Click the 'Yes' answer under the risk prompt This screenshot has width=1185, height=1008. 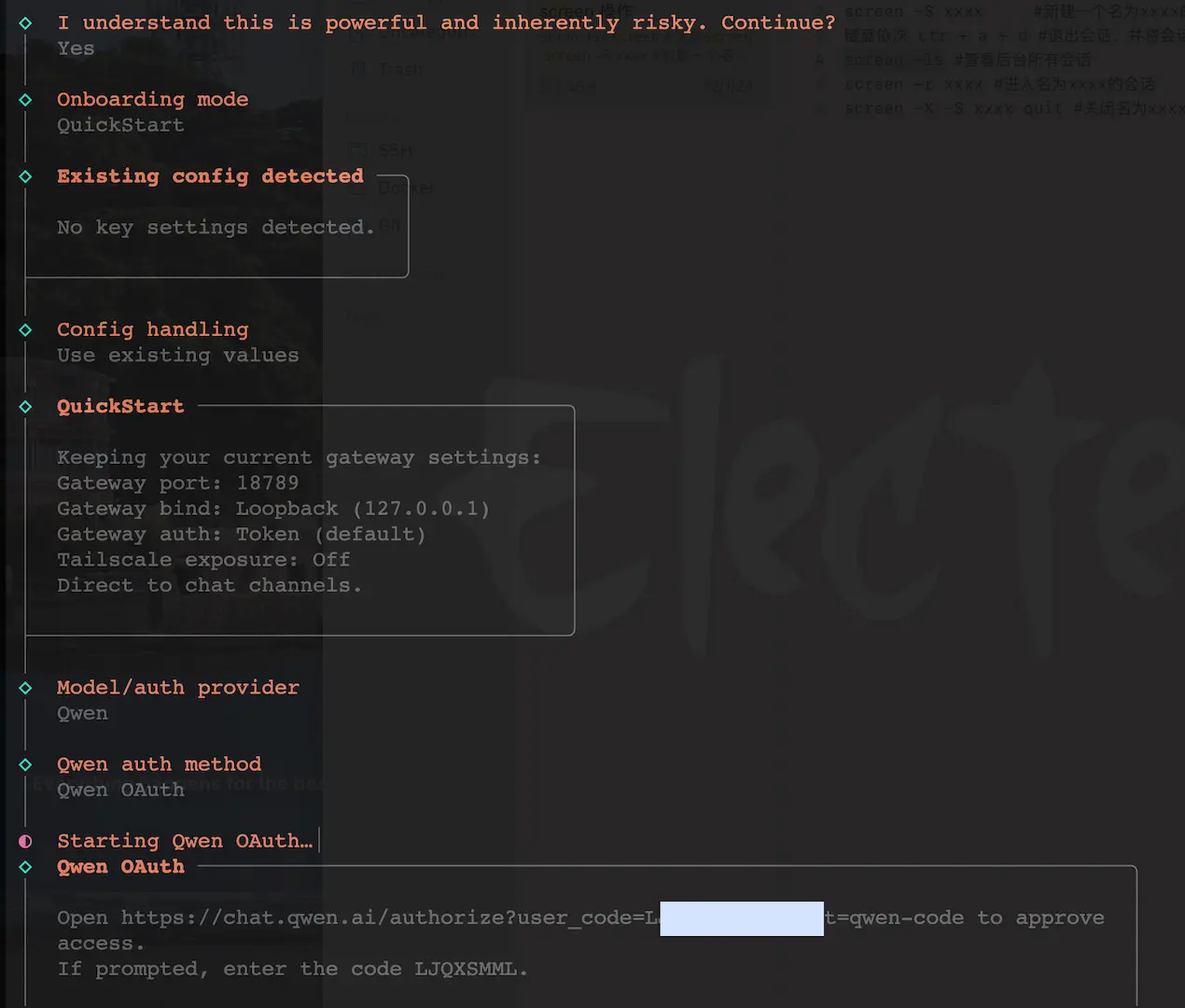point(76,49)
